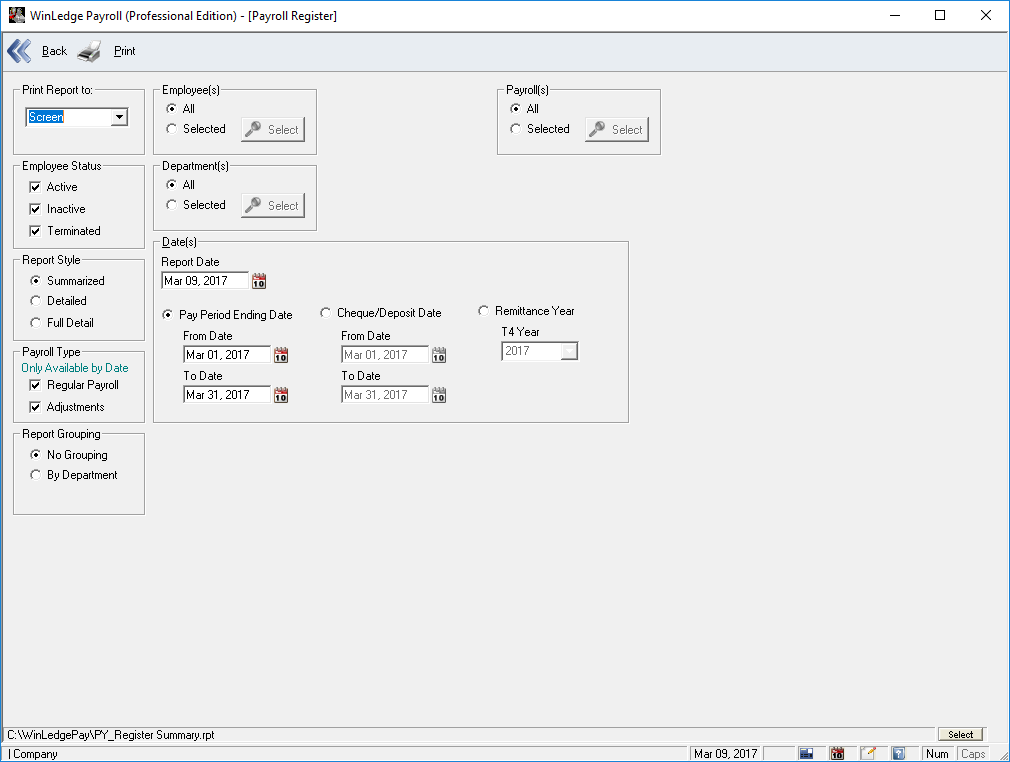Click the calculator icon in the status bar

(x=806, y=754)
